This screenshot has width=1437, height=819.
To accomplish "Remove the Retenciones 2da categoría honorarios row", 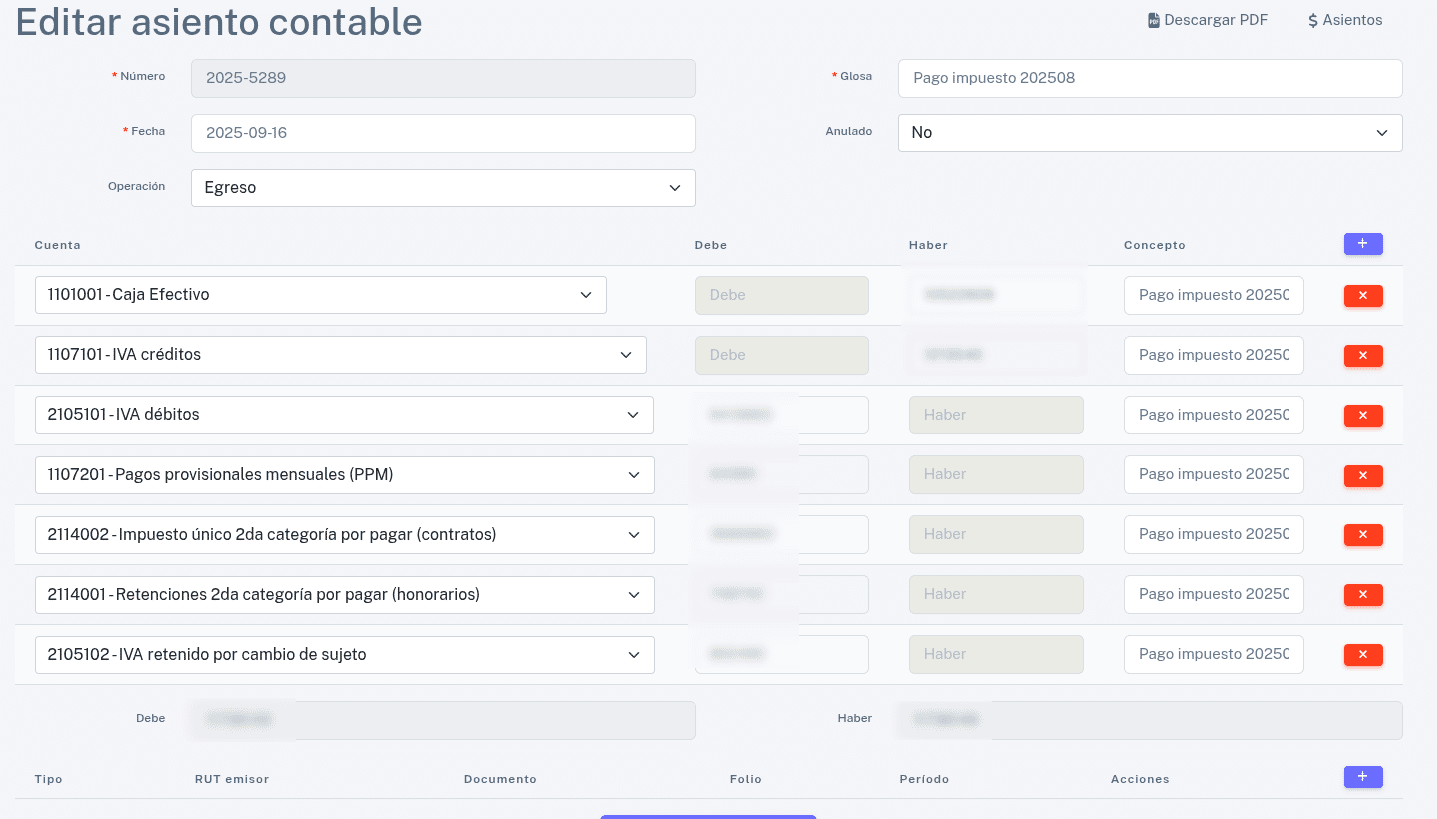I will coord(1362,596).
